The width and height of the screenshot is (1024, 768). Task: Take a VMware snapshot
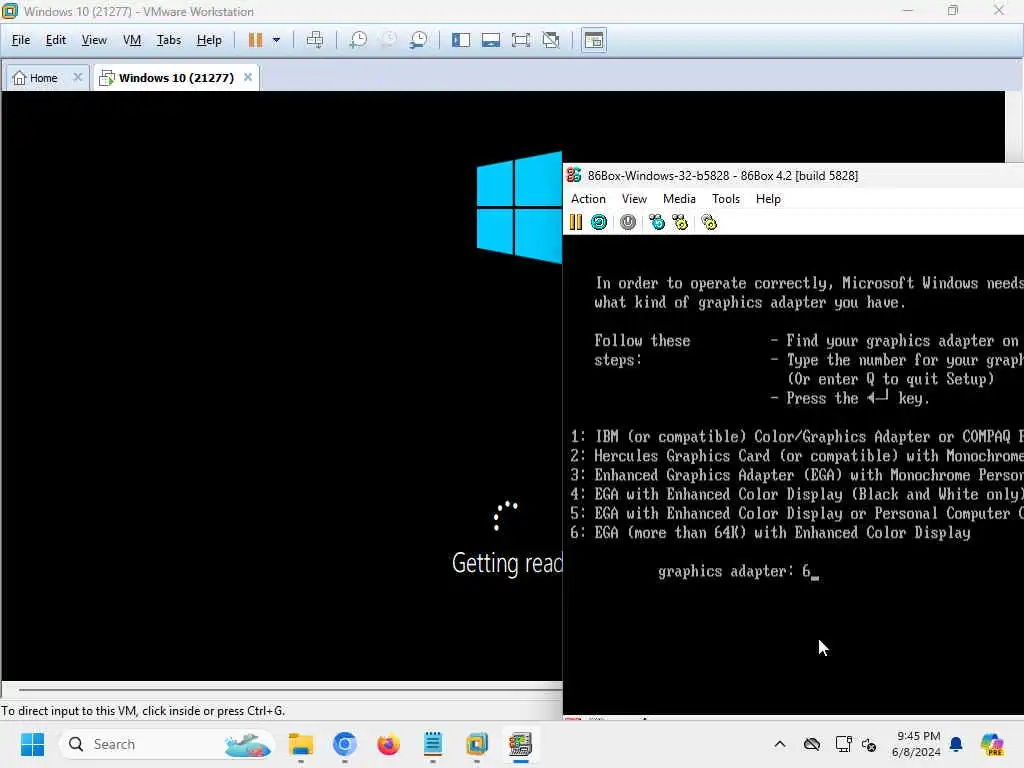tap(358, 40)
